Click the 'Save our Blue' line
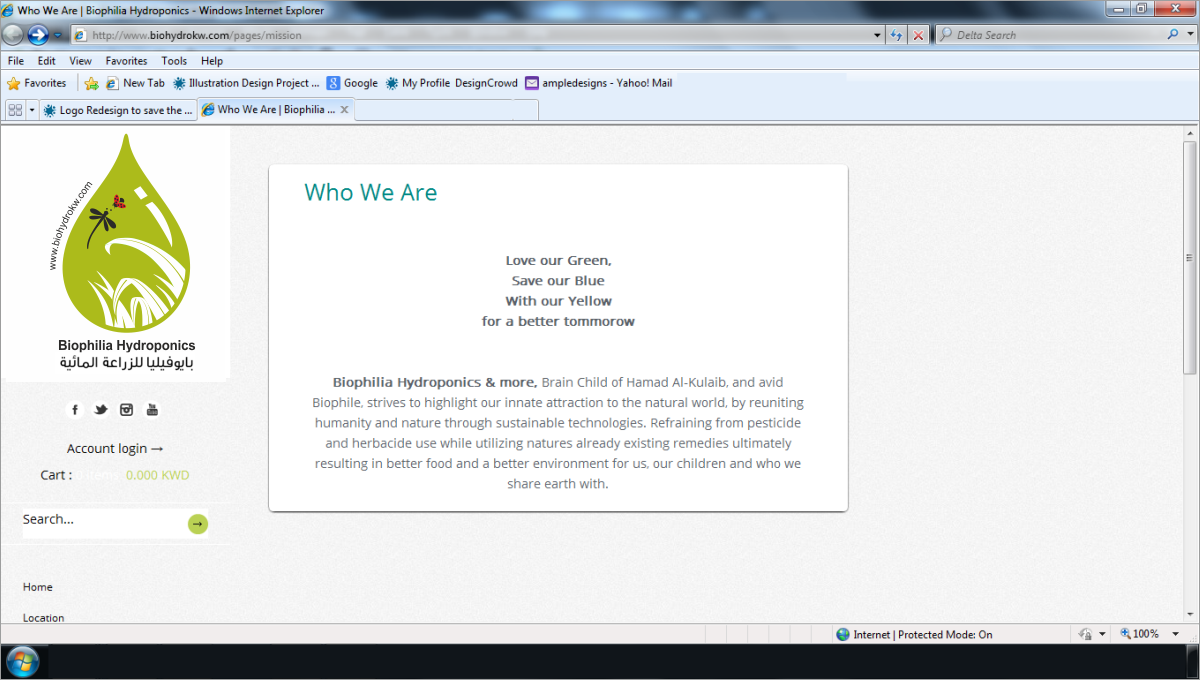Screen dimensions: 1200x680 (x=558, y=281)
